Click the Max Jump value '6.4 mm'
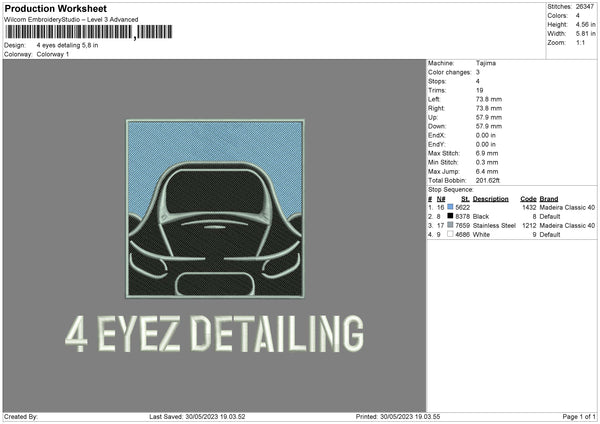The height and width of the screenshot is (424, 600). coord(487,171)
